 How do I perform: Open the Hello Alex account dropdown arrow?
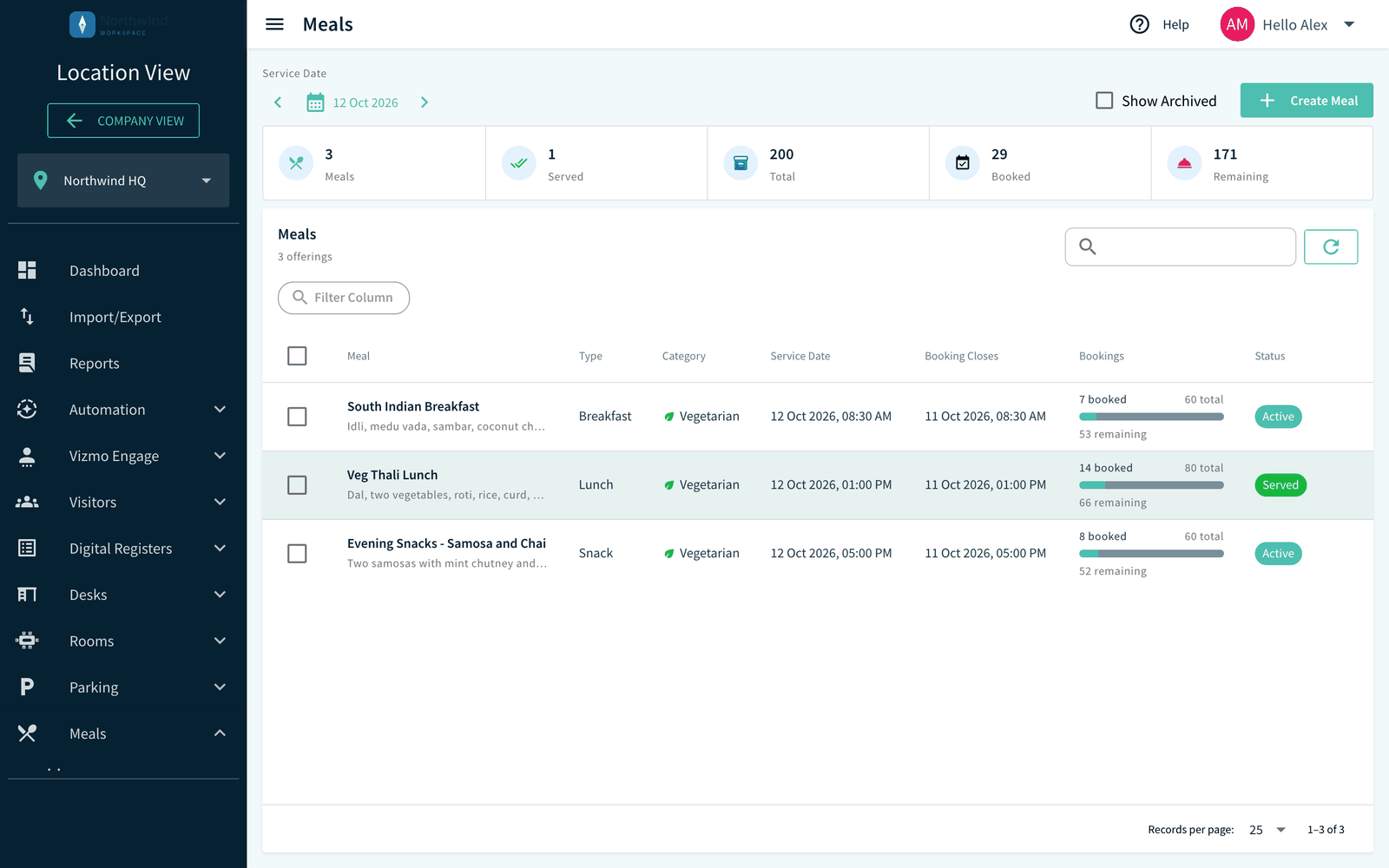pyautogui.click(x=1349, y=24)
